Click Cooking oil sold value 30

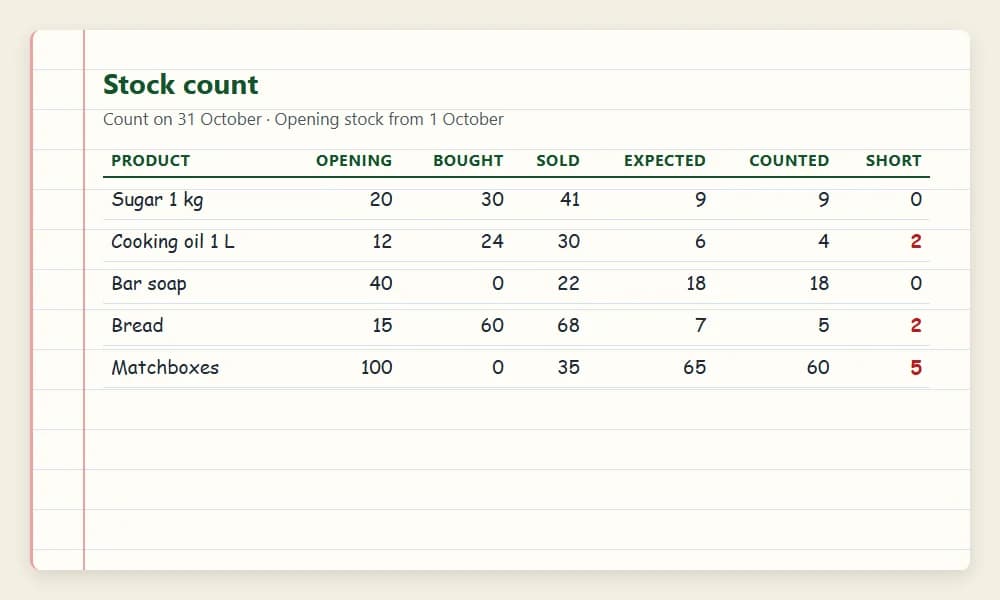click(x=569, y=242)
